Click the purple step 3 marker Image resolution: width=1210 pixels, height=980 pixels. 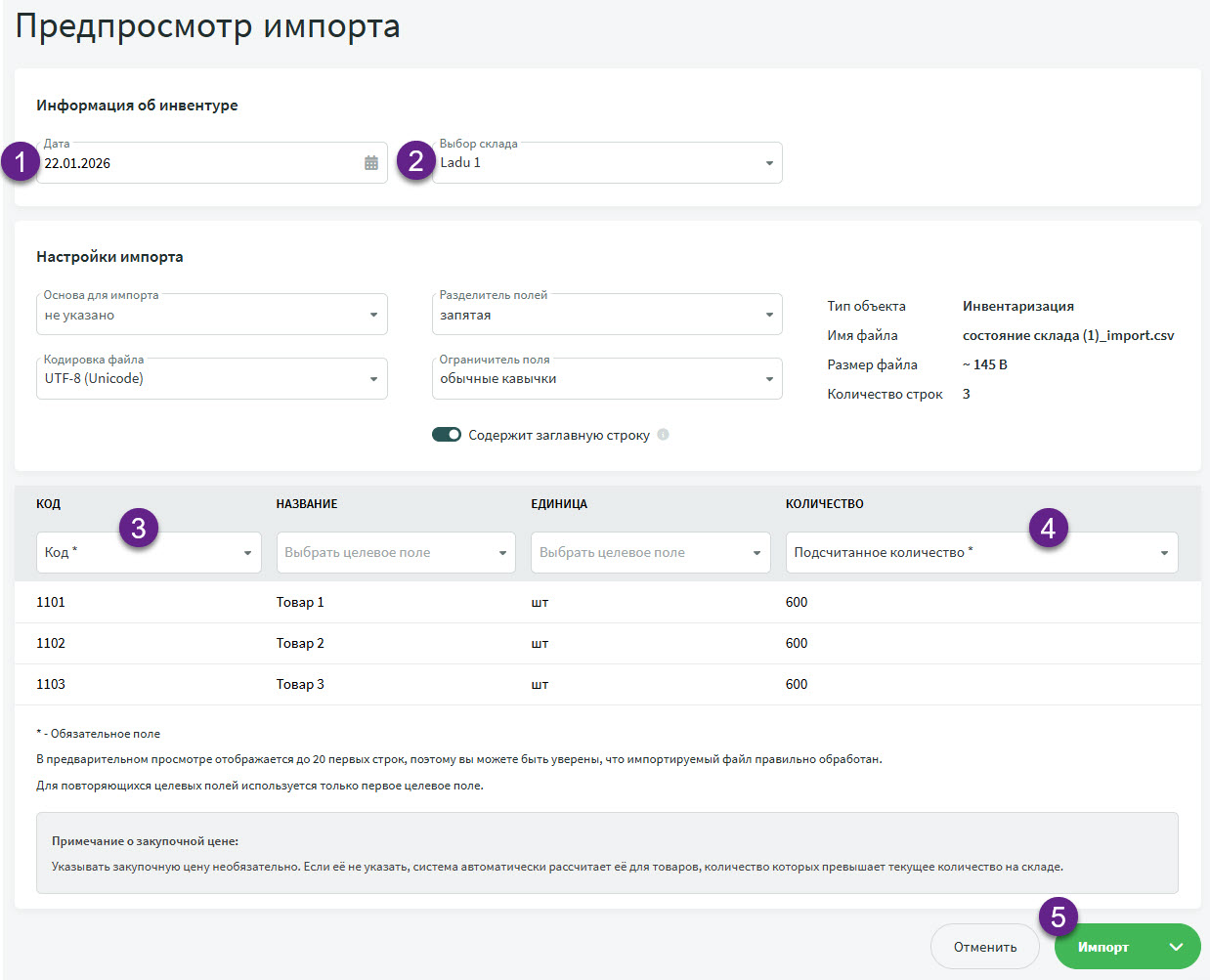tap(139, 529)
